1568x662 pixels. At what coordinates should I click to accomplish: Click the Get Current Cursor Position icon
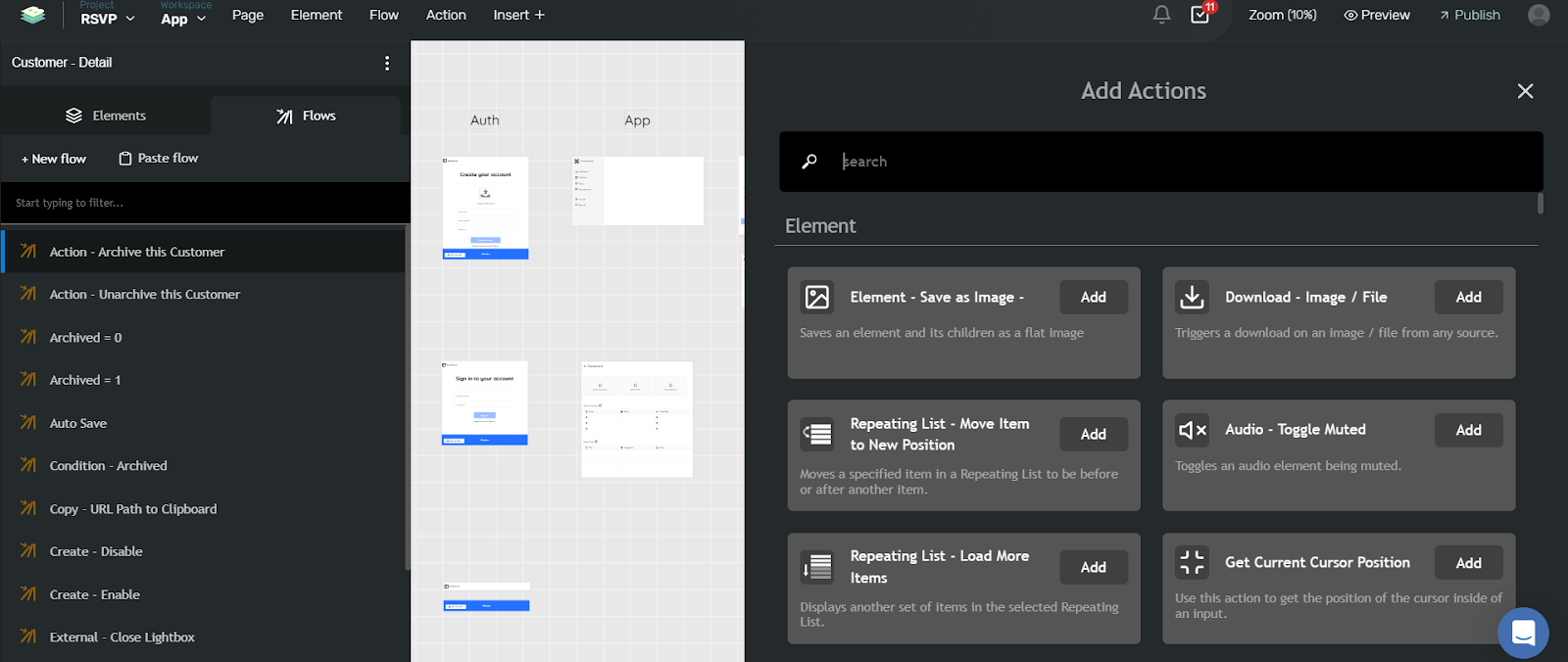tap(1192, 562)
